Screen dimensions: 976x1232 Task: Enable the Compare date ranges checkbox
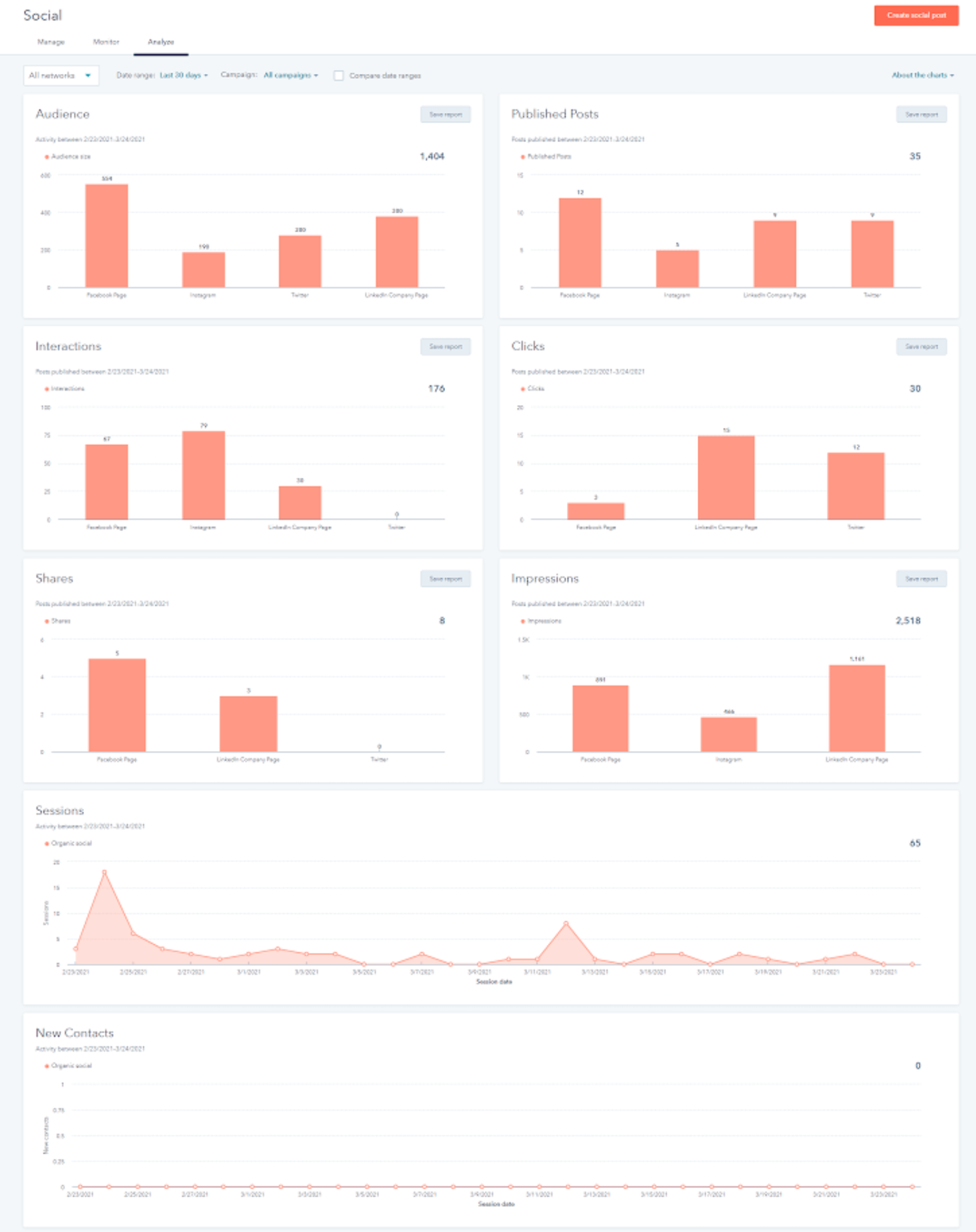pos(338,75)
